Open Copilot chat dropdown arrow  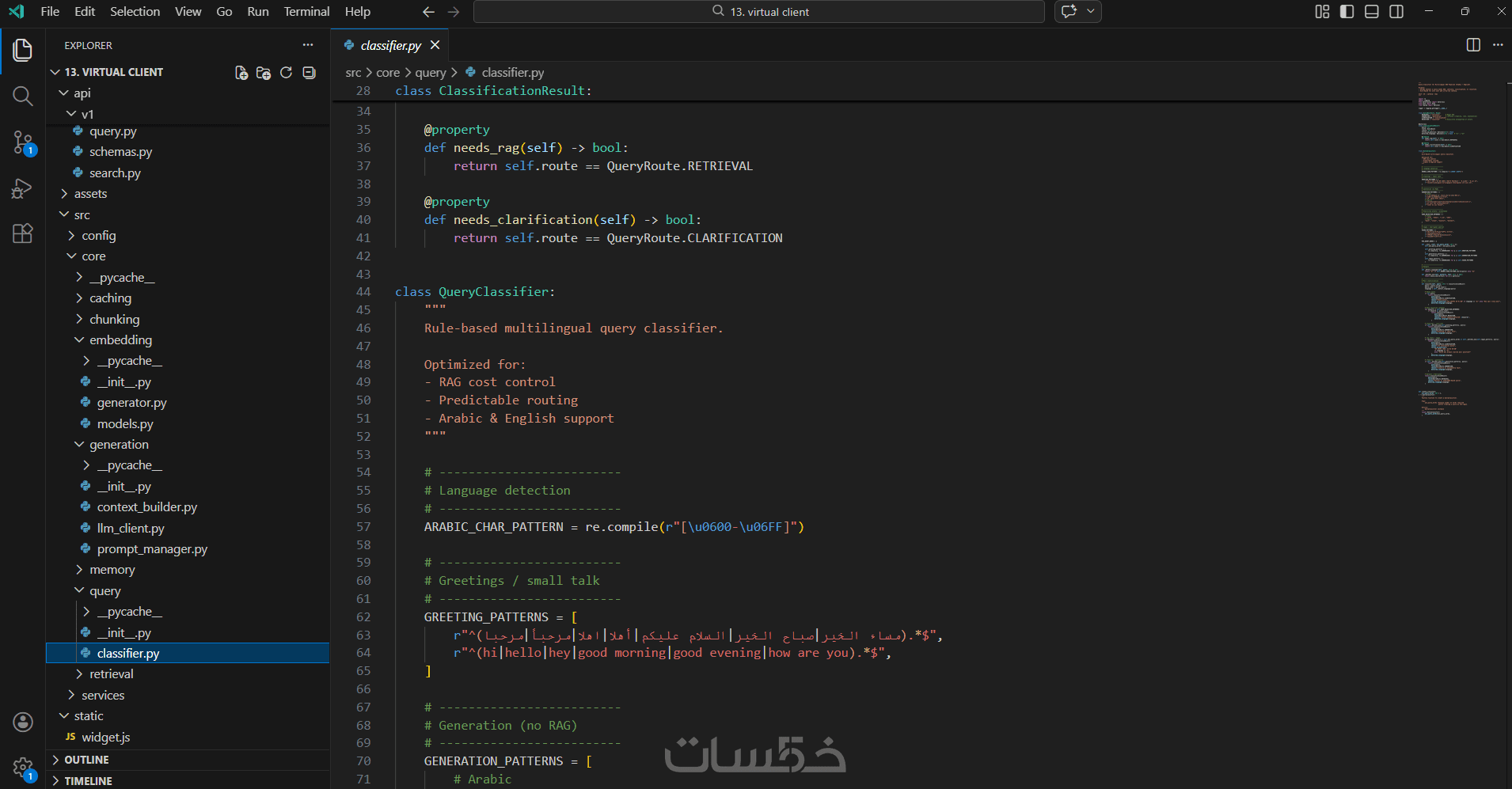pos(1091,12)
